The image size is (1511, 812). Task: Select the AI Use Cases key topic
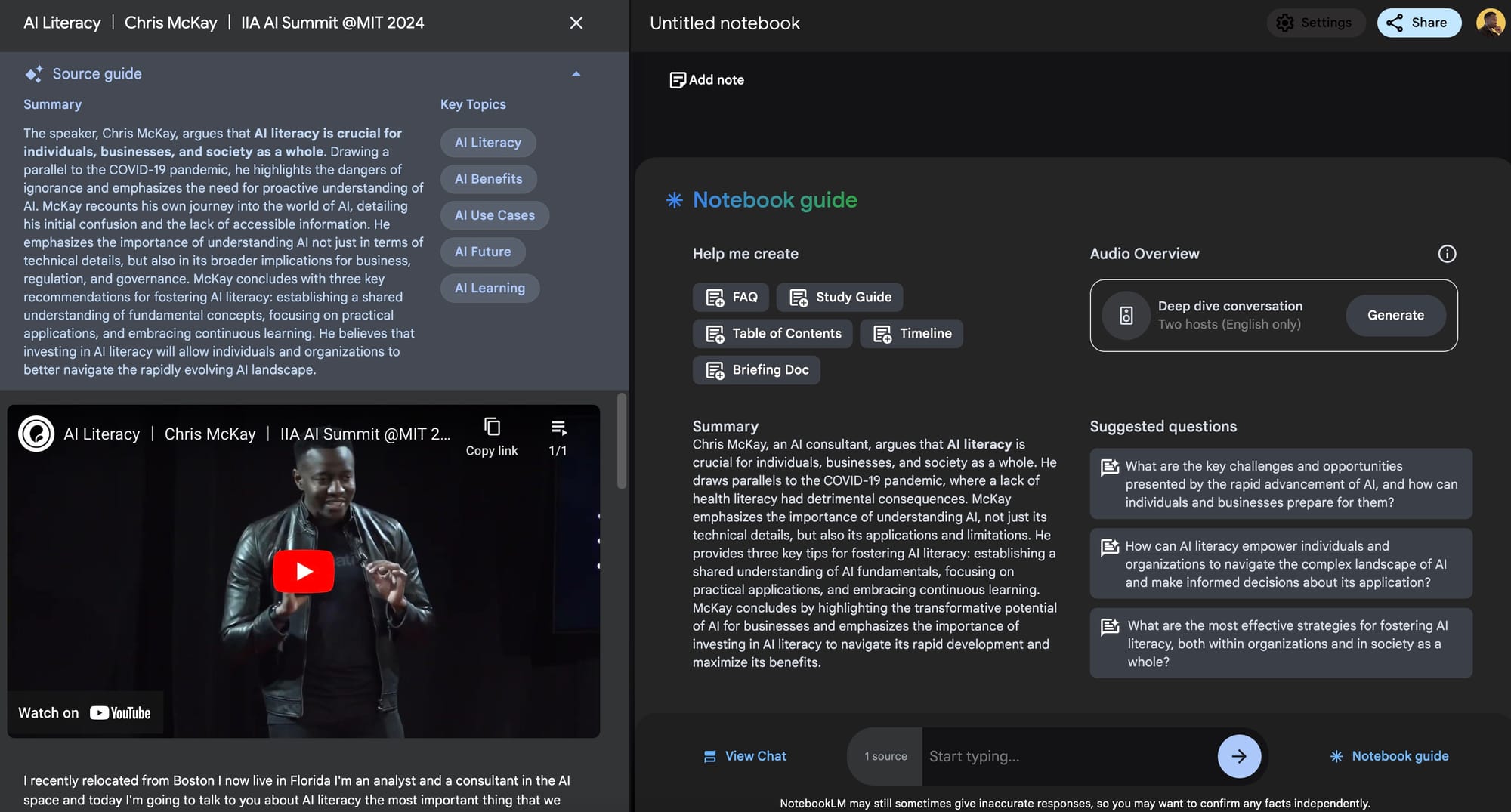coord(494,215)
